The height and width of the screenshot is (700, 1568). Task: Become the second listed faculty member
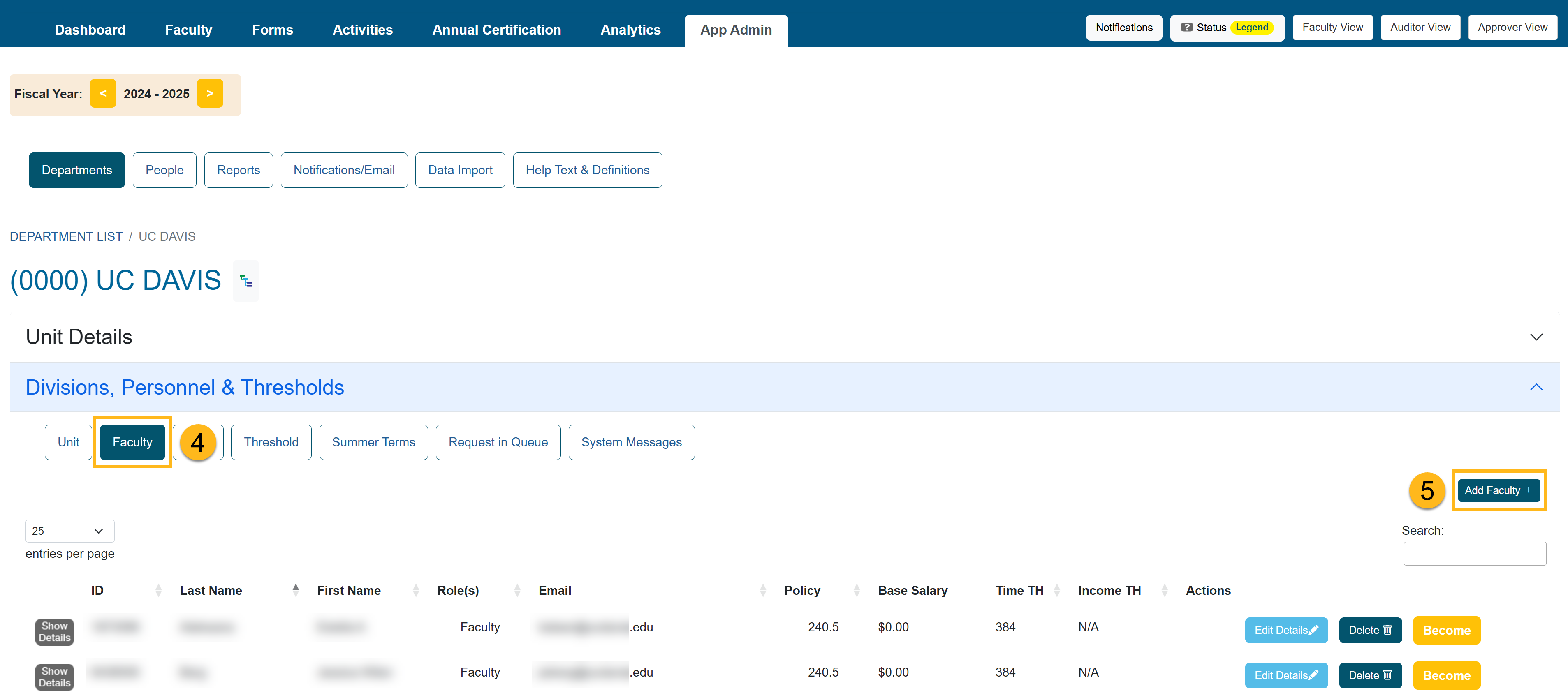1446,676
